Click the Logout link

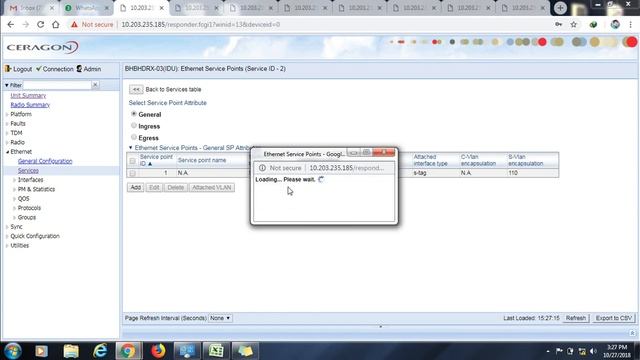[18, 69]
